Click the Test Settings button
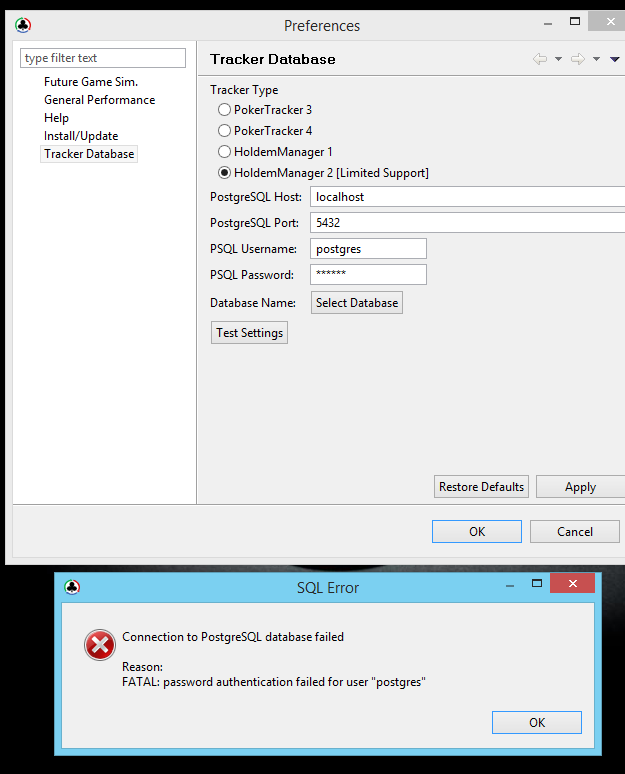Viewport: 625px width, 774px height. point(249,333)
